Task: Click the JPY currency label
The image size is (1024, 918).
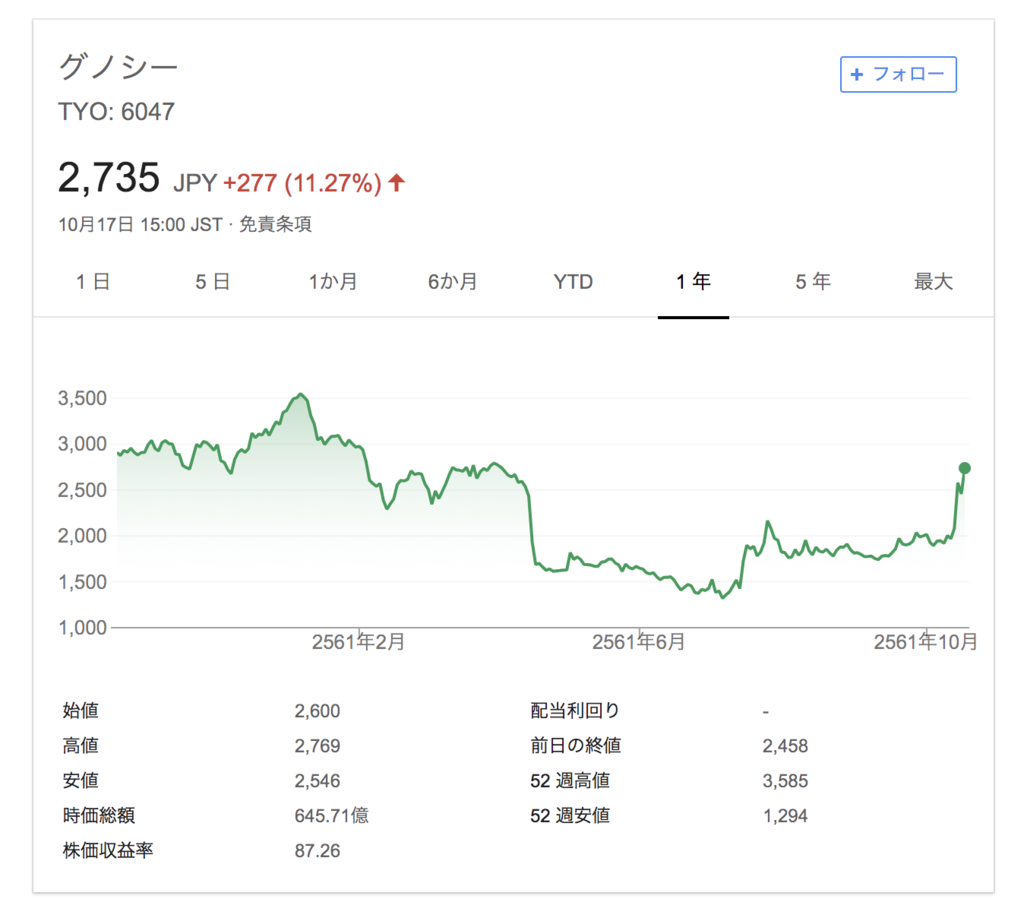Action: (x=195, y=183)
